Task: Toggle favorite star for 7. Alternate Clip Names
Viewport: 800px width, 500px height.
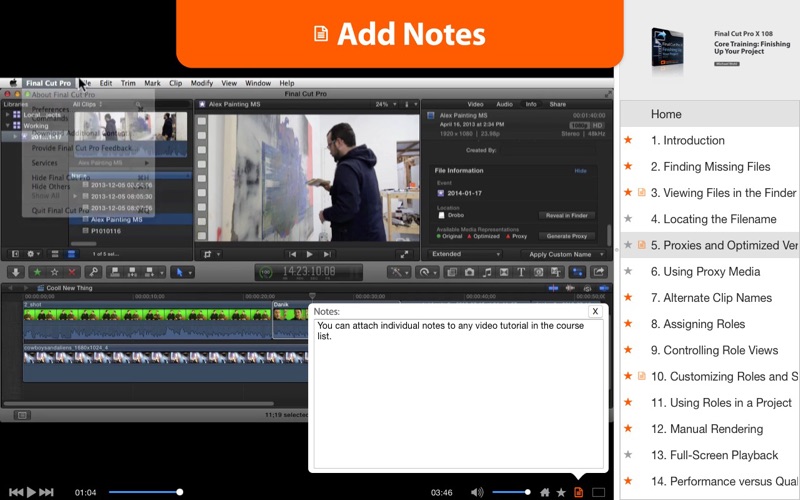Action: pos(628,297)
